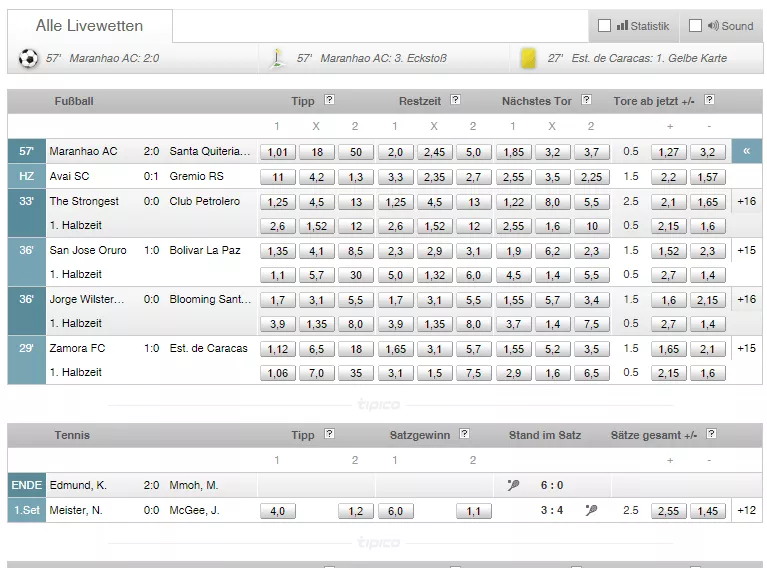Screen dimensions: 767x568
Task: Open help icon beside Nächstes Tor
Action: click(x=586, y=100)
